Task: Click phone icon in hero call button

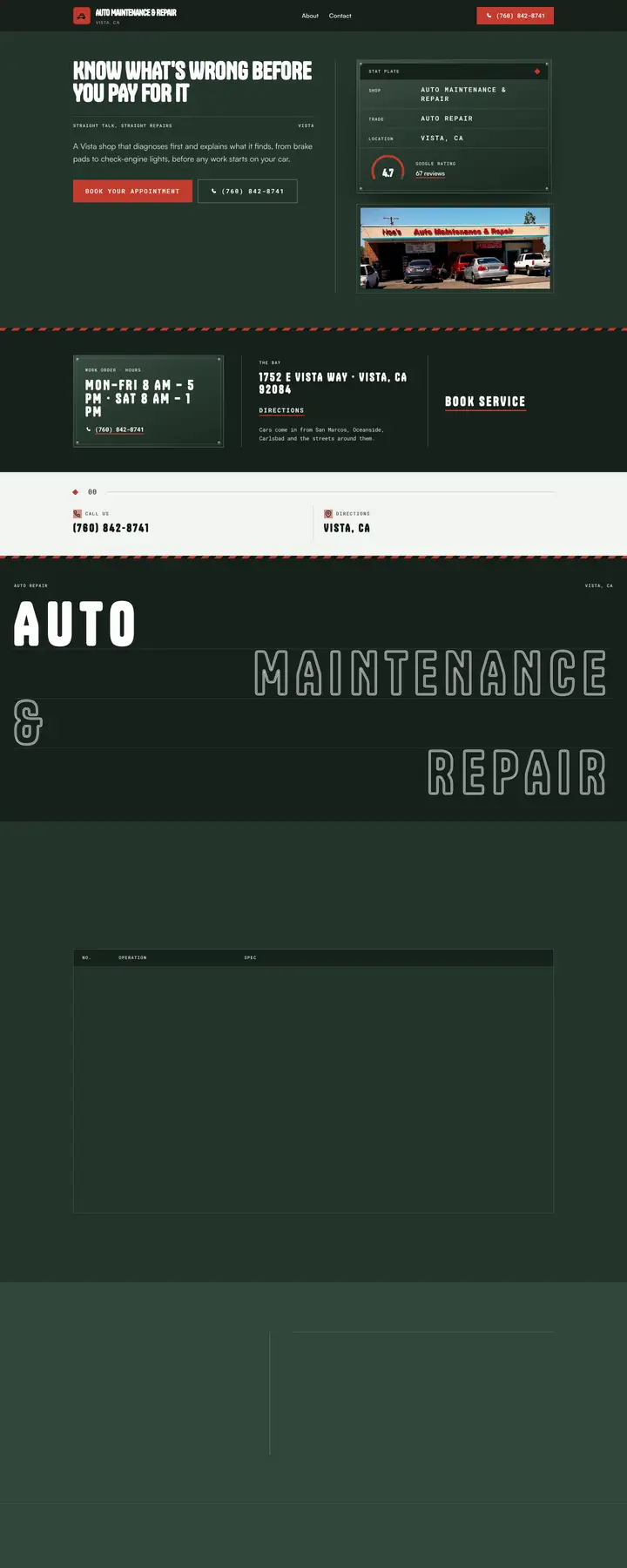Action: [x=214, y=191]
